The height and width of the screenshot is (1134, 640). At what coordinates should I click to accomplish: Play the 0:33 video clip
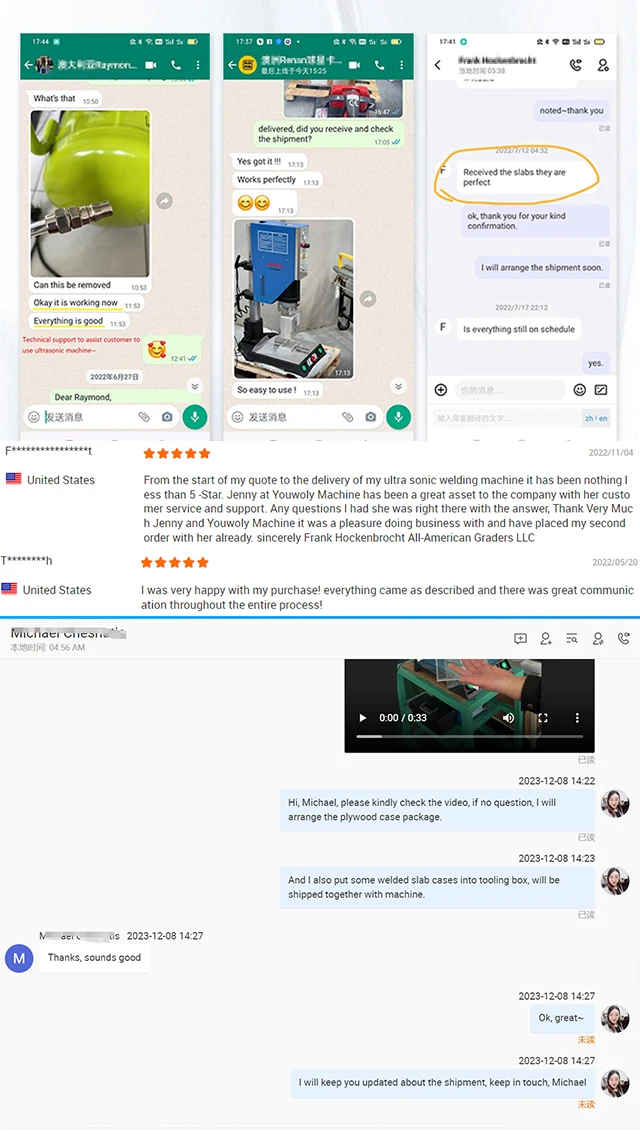[363, 718]
